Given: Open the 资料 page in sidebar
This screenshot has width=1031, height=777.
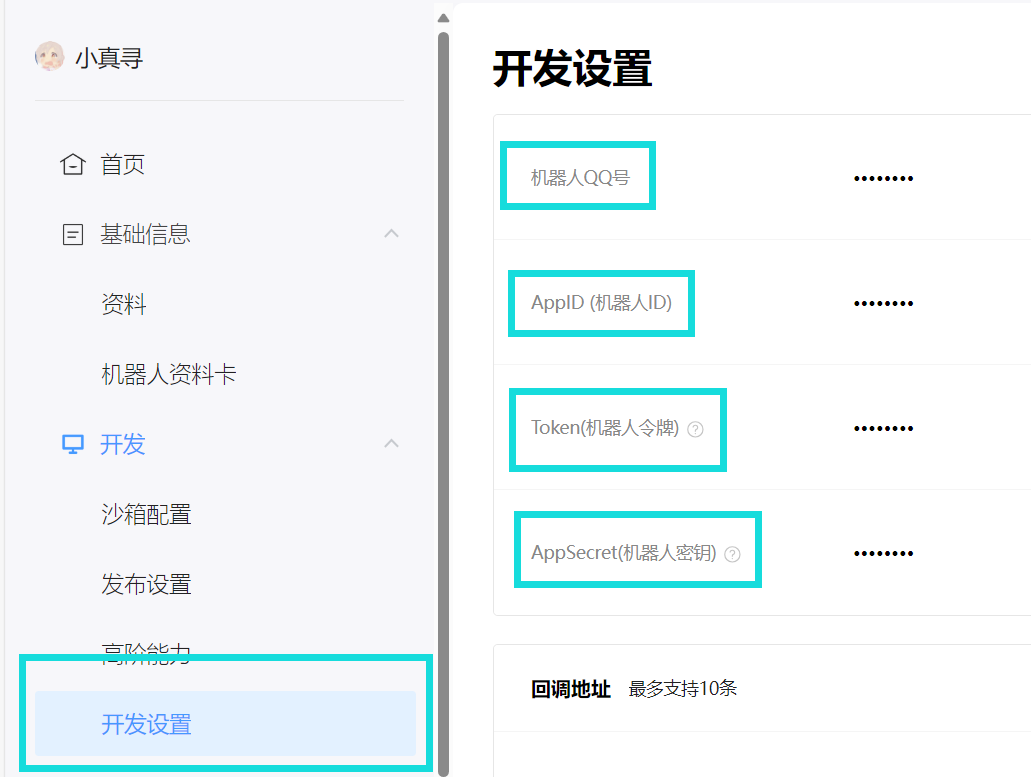Looking at the screenshot, I should (x=124, y=304).
